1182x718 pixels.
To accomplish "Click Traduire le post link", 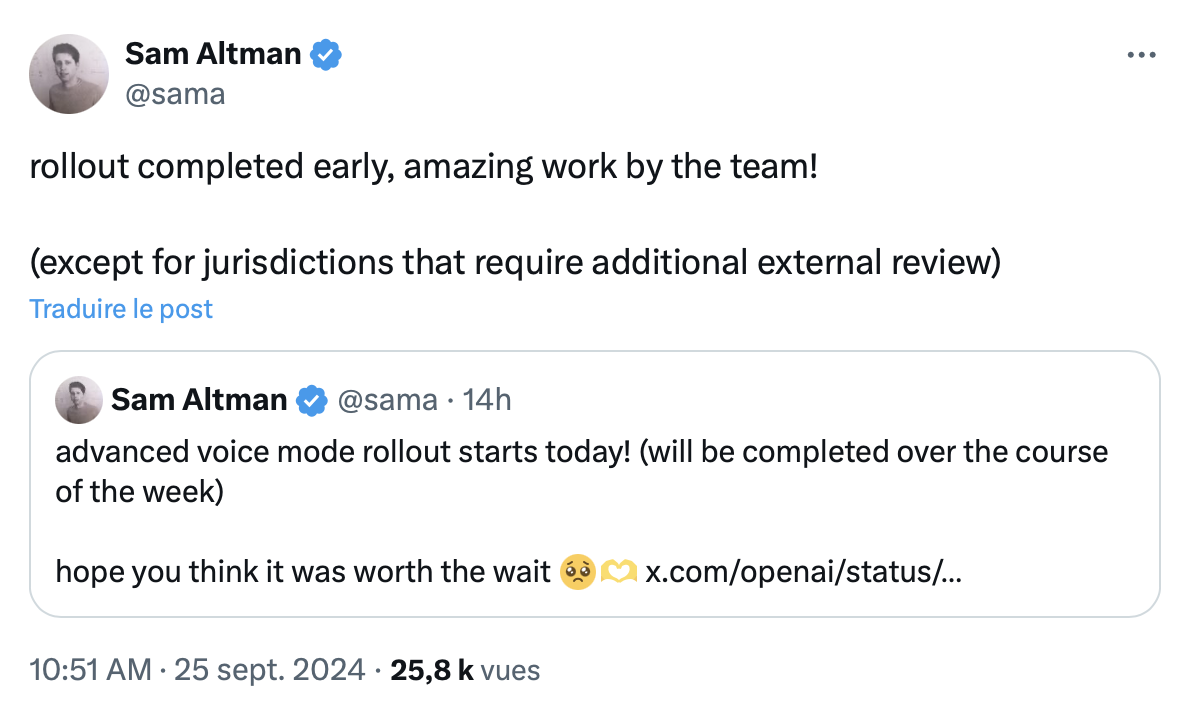I will click(121, 309).
